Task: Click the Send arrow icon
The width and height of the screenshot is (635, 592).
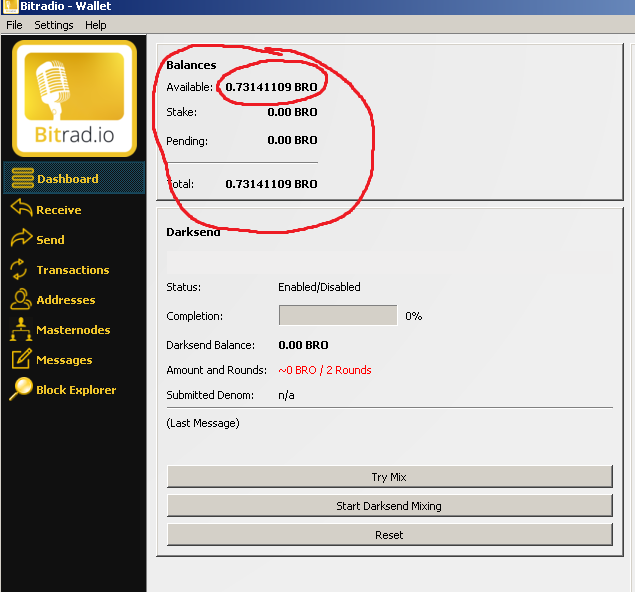Action: point(21,238)
